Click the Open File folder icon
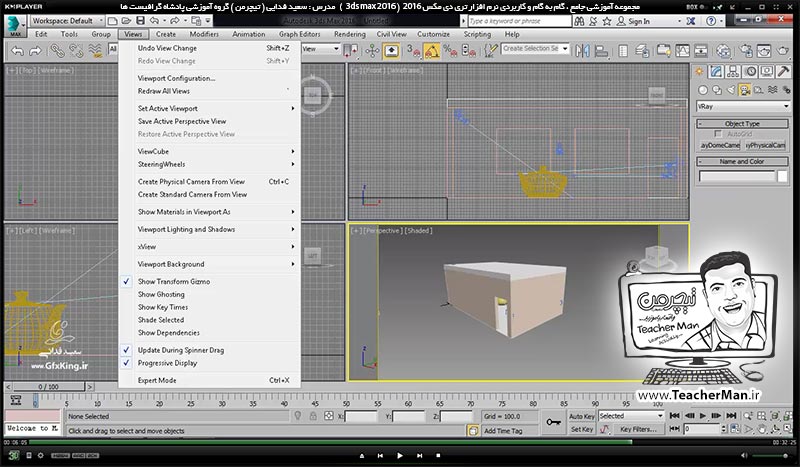Viewport: 800px width, 467px height. 126,21
